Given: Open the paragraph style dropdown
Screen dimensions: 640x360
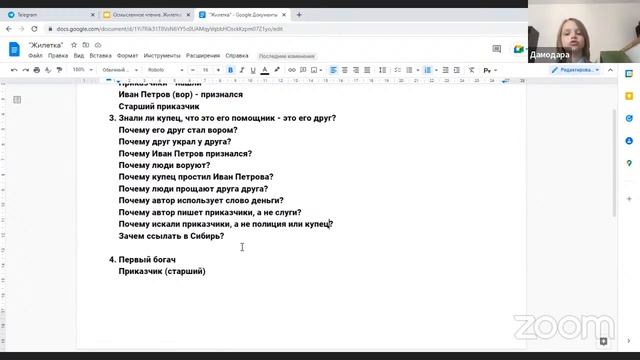Looking at the screenshot, I should [x=120, y=70].
